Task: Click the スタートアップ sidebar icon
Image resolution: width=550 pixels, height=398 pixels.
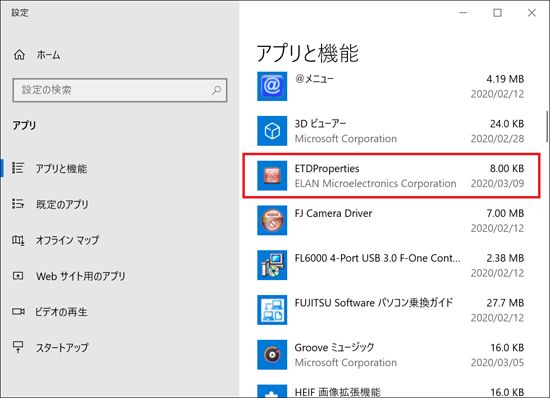Action: pyautogui.click(x=18, y=347)
